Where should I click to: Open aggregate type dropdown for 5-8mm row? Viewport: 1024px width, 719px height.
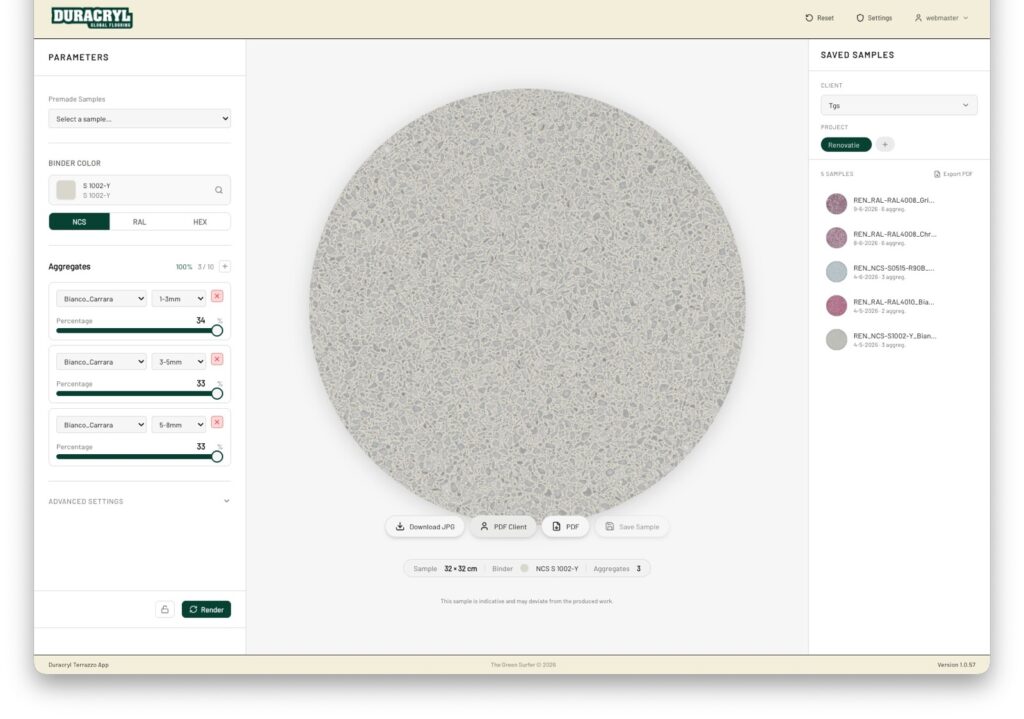pyautogui.click(x=101, y=425)
